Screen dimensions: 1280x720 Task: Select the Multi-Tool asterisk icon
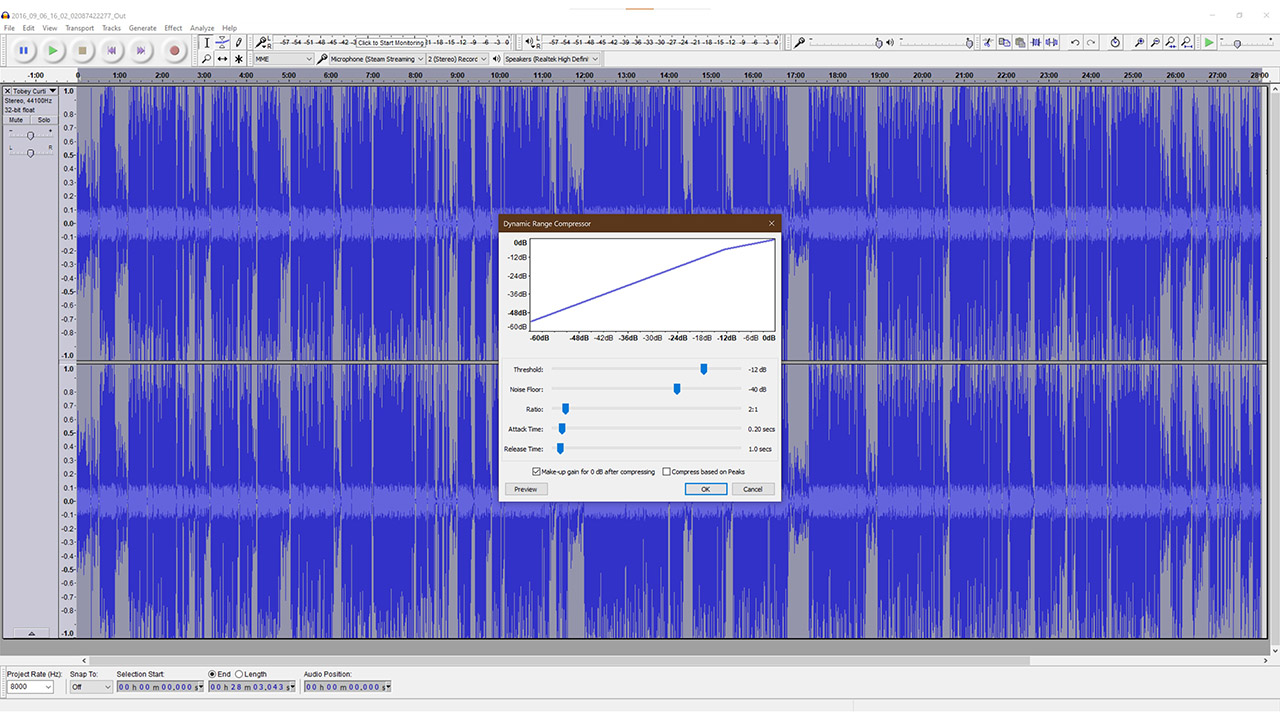[x=238, y=59]
